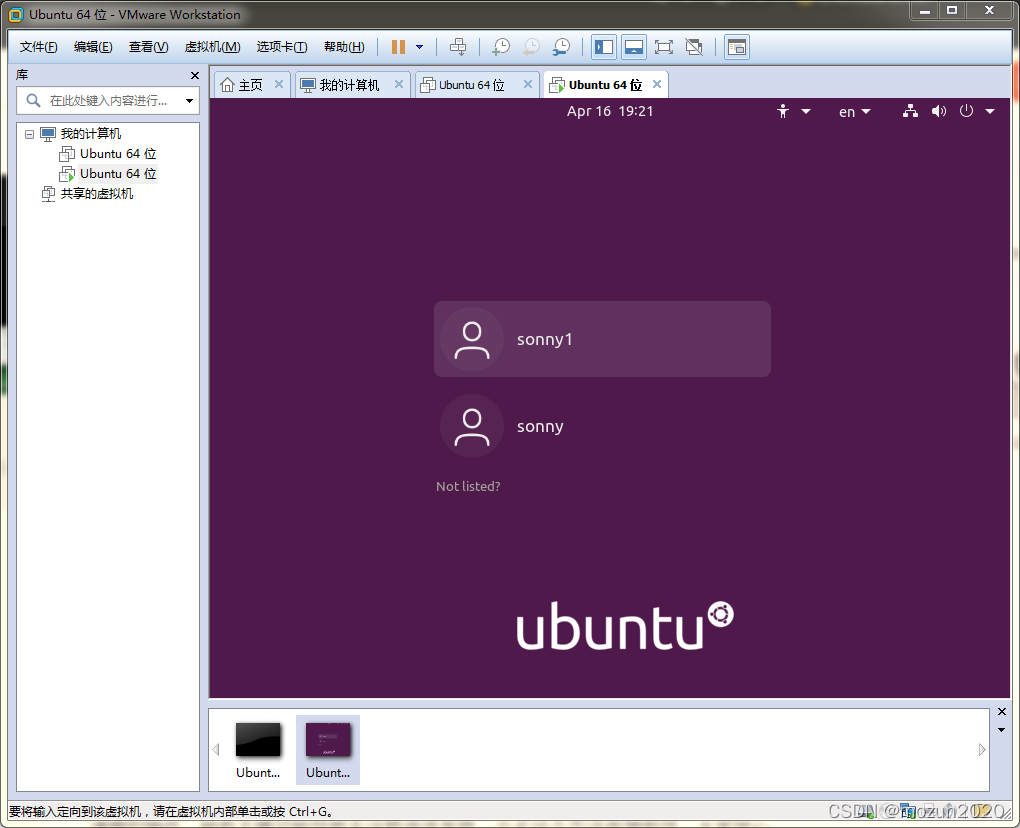The image size is (1020, 828).
Task: Click the volume icon on the Ubuntu top bar
Action: point(939,111)
